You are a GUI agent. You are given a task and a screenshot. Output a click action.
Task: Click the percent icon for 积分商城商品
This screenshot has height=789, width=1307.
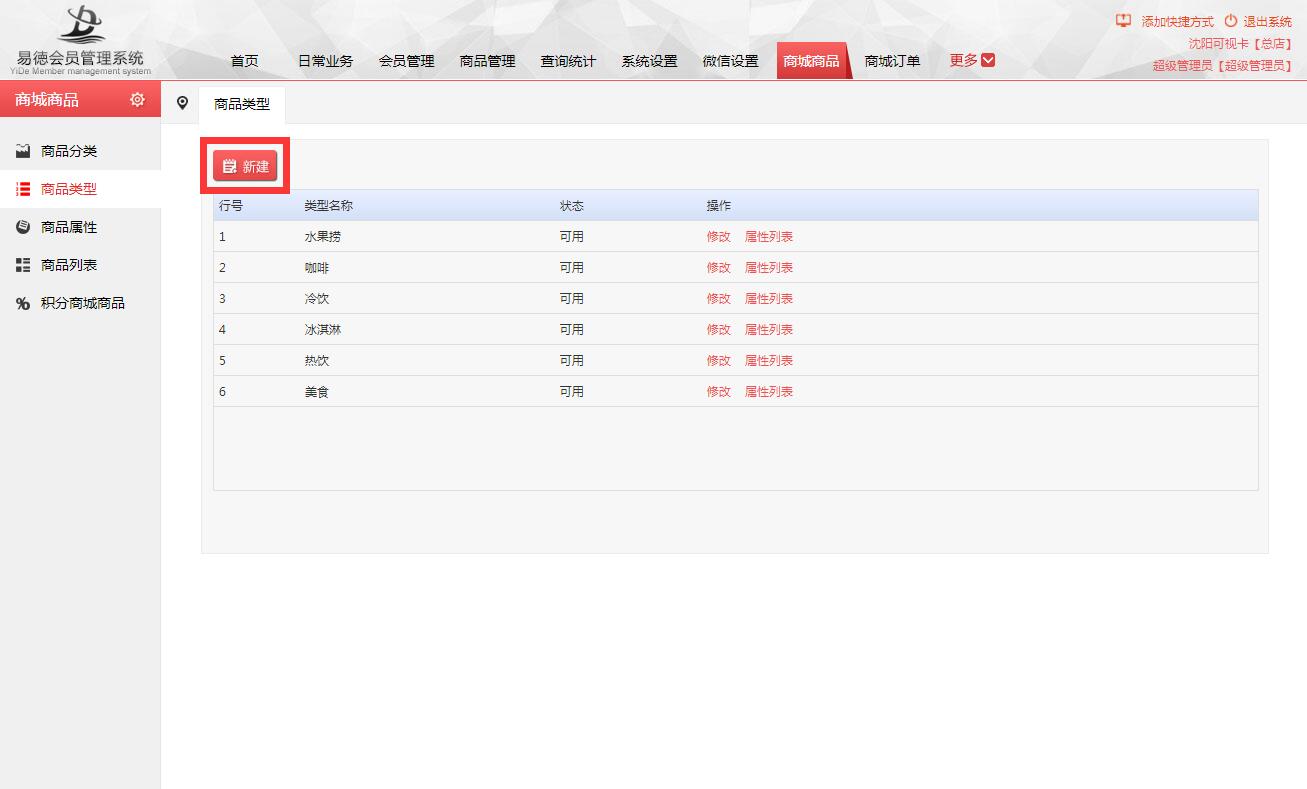coord(23,303)
